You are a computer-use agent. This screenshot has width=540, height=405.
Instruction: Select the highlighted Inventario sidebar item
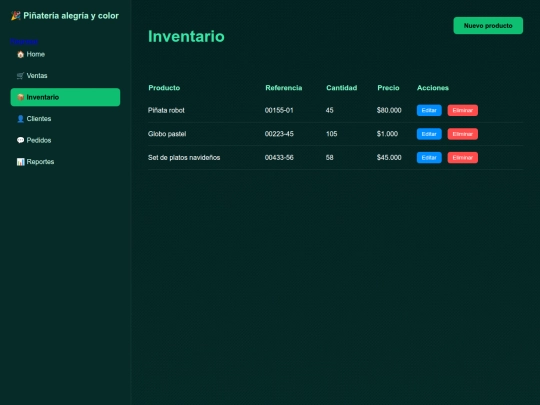click(x=65, y=97)
